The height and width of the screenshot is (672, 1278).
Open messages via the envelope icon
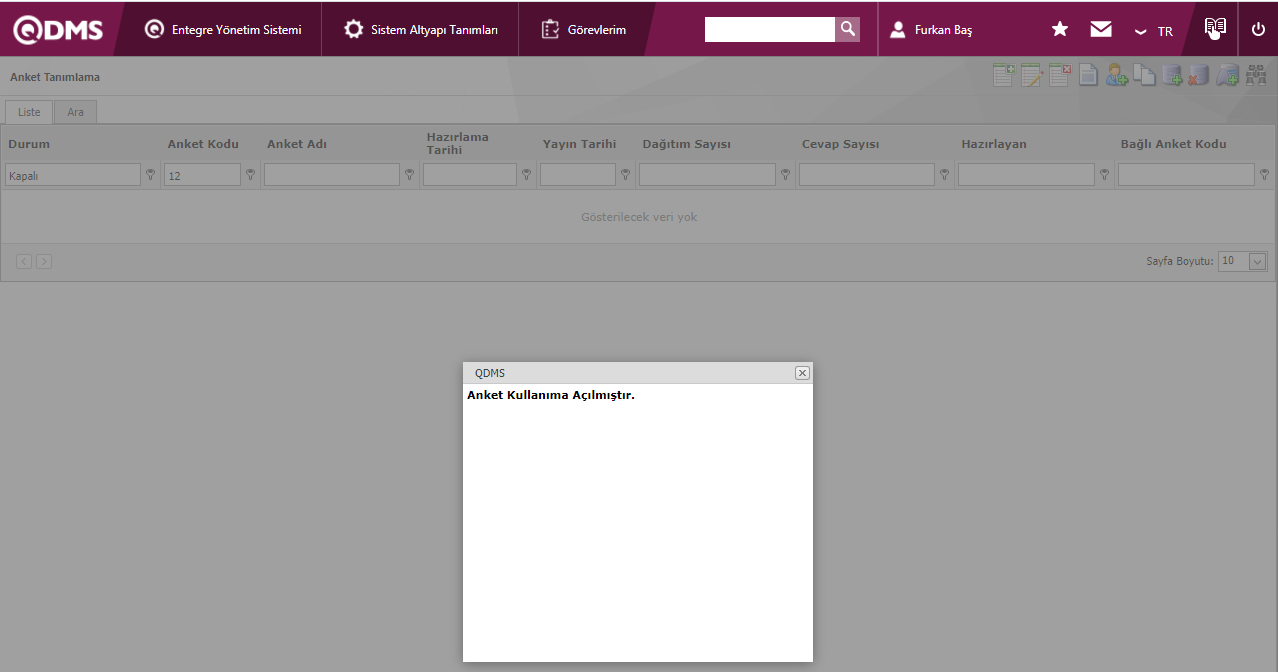click(x=1101, y=30)
